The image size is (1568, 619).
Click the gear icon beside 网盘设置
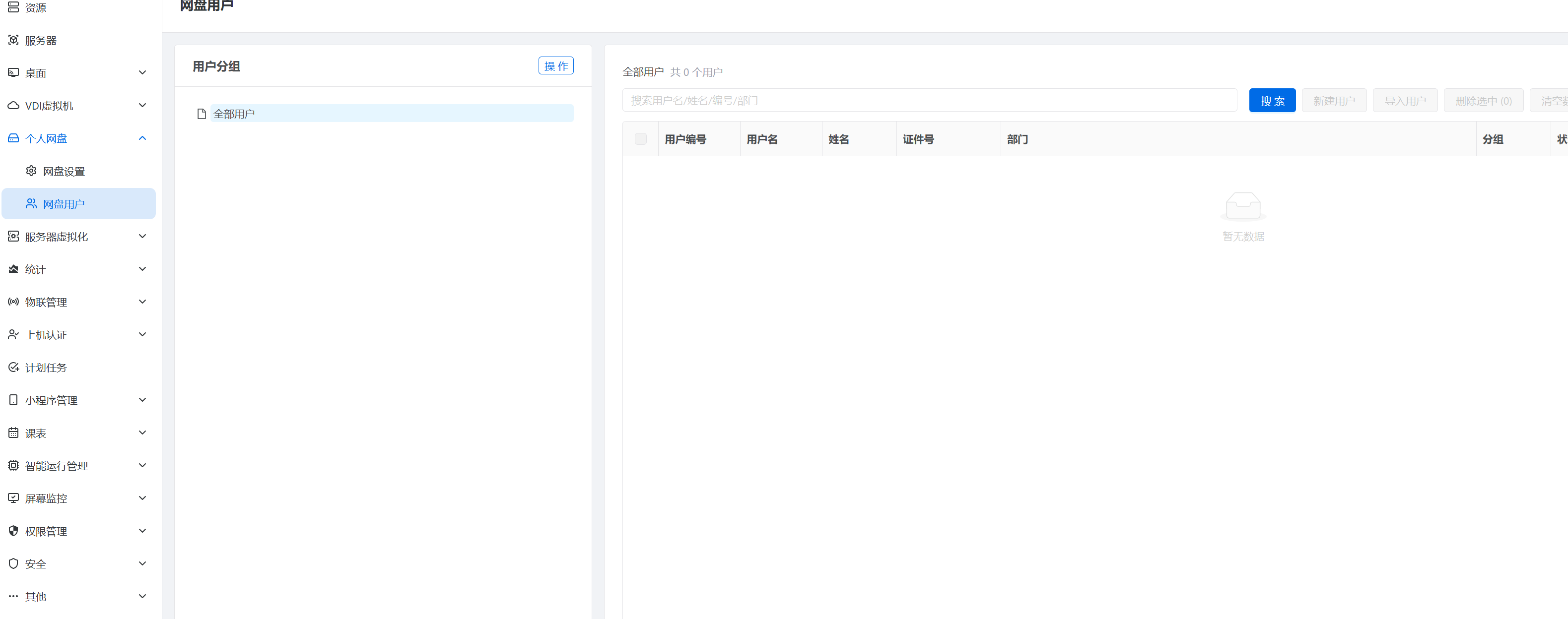[x=31, y=171]
